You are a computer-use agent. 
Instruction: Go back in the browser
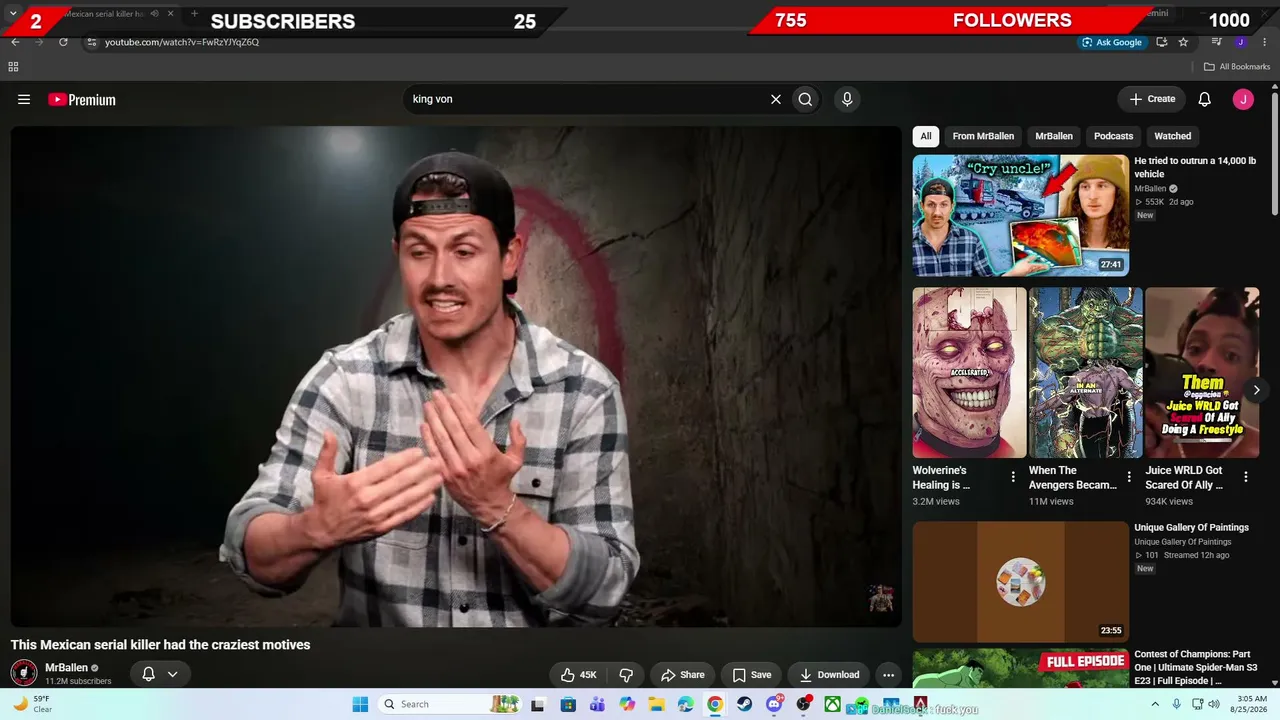click(15, 42)
